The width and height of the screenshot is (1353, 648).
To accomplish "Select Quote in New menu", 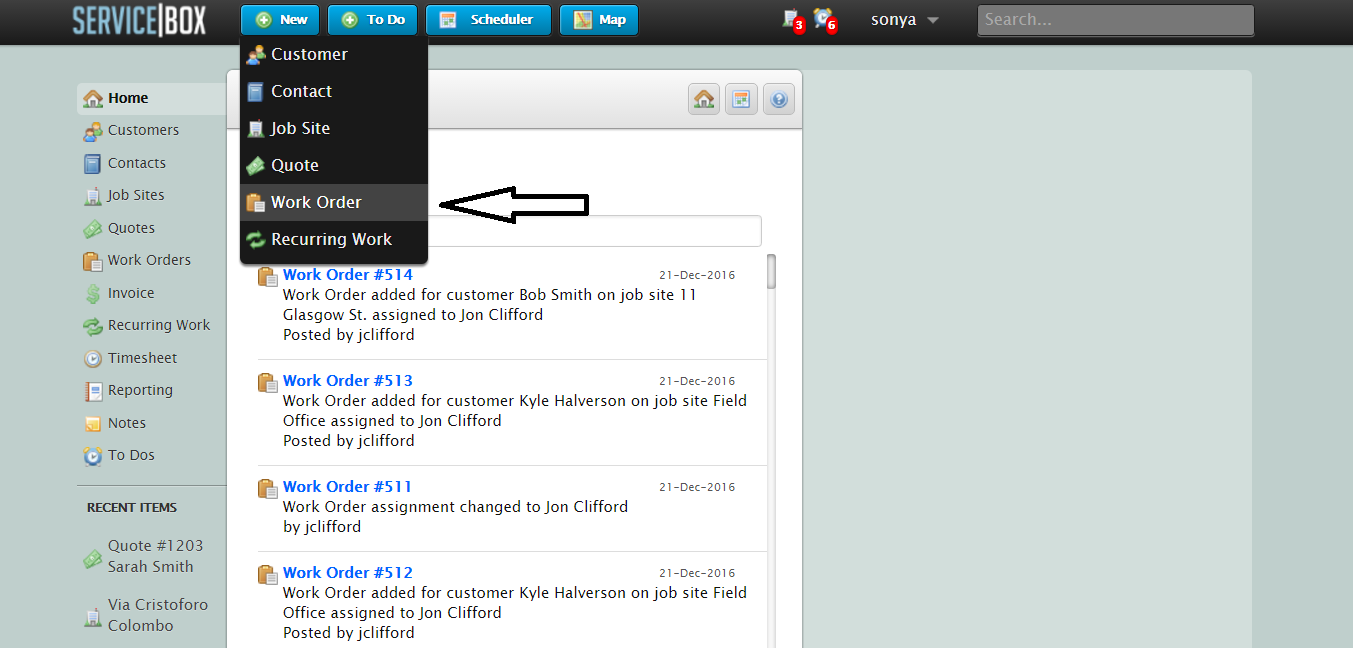I will pyautogui.click(x=334, y=165).
